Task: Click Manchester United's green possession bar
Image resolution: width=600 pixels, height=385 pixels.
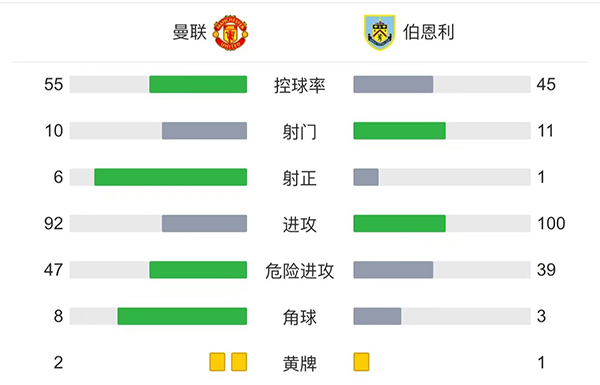Action: coord(198,84)
